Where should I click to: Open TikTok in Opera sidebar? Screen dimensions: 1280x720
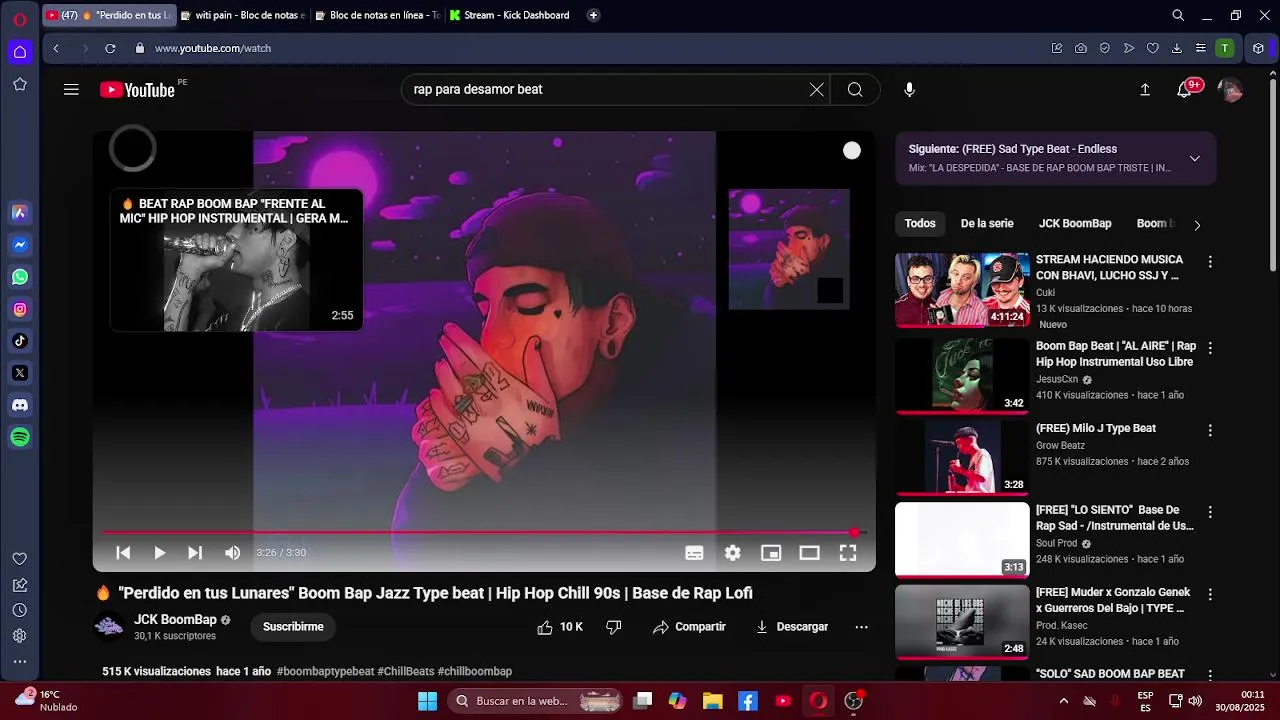pyautogui.click(x=19, y=341)
